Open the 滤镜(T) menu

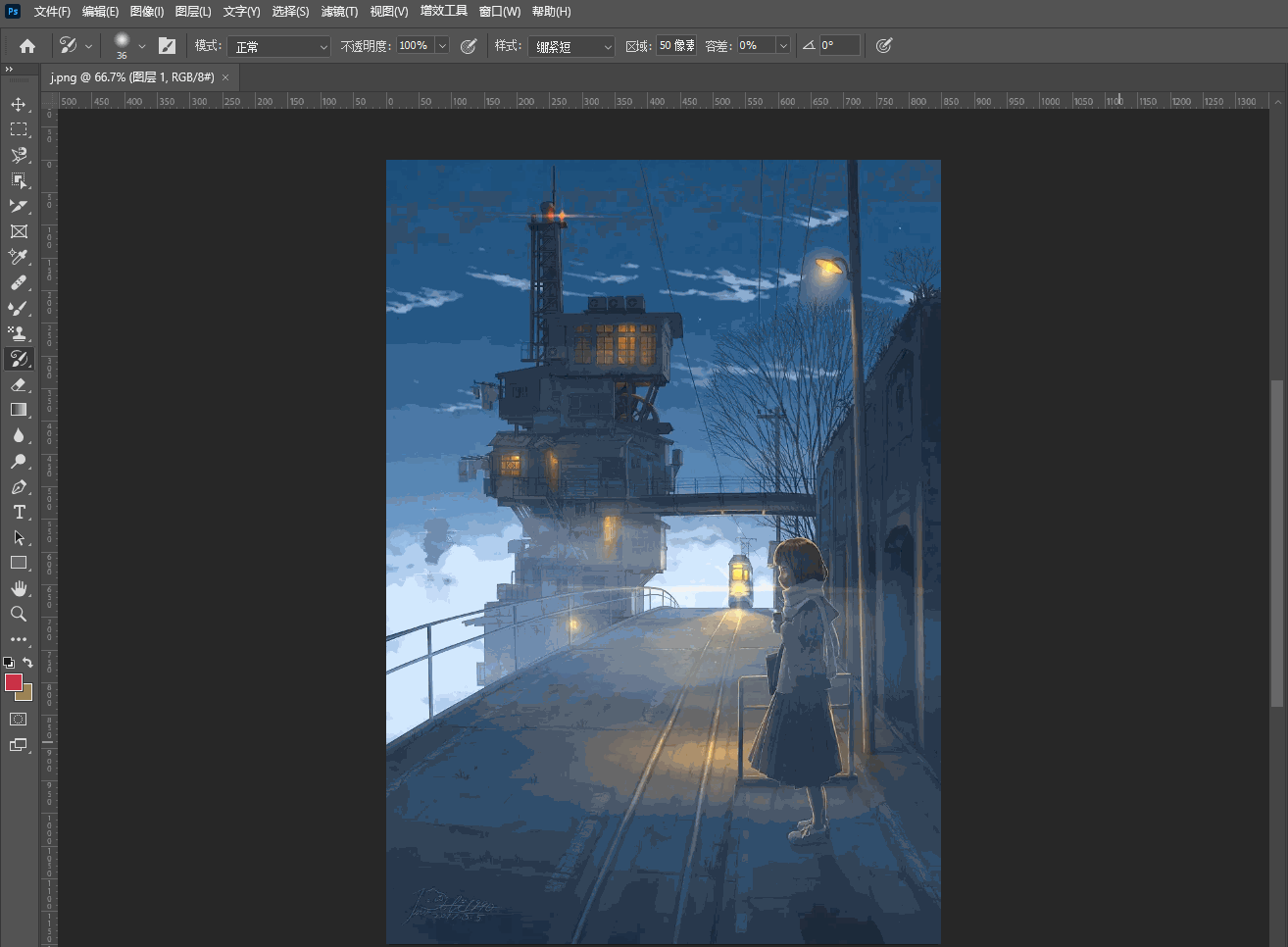click(x=339, y=12)
